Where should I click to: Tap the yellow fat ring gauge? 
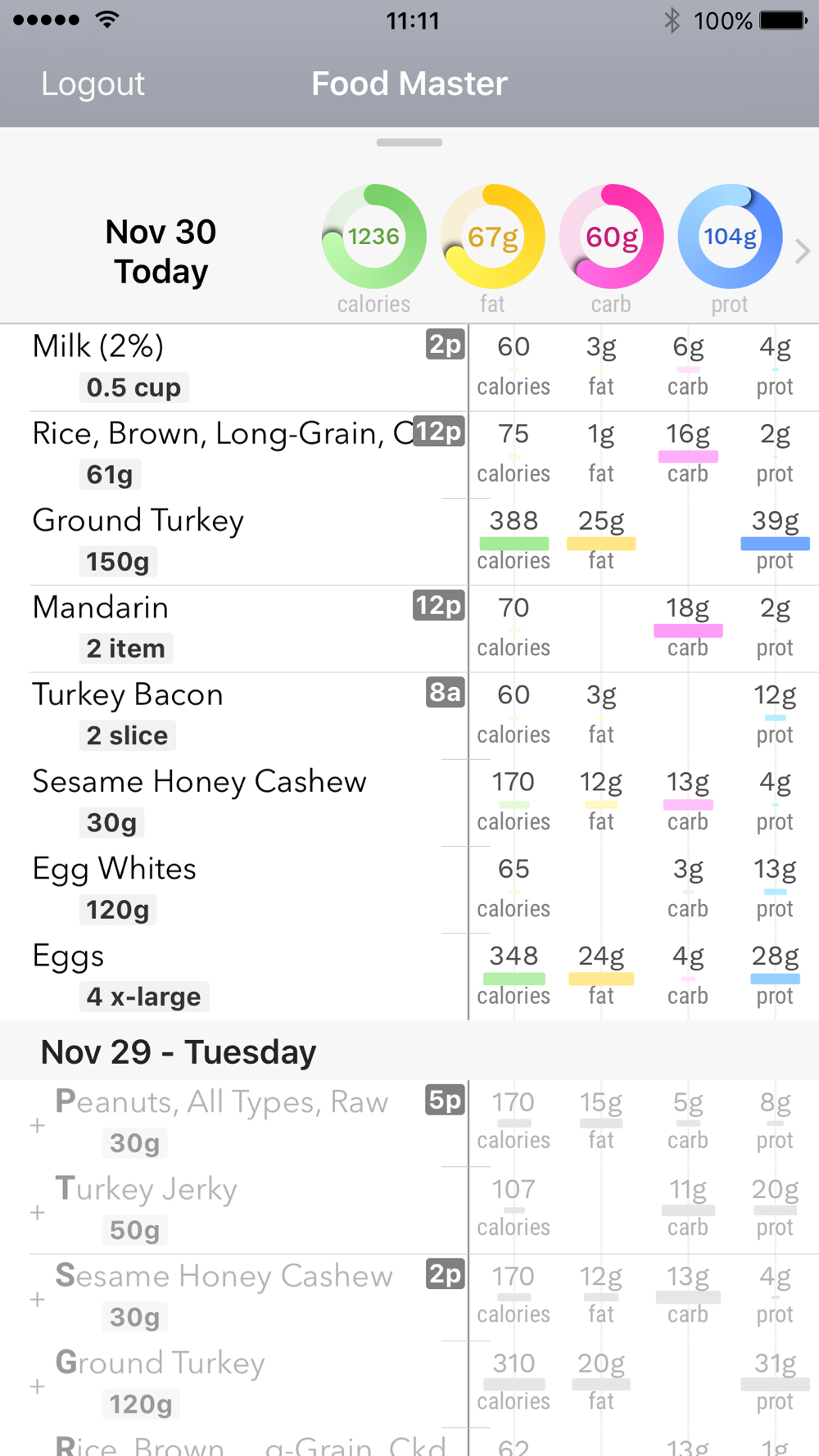[x=492, y=237]
